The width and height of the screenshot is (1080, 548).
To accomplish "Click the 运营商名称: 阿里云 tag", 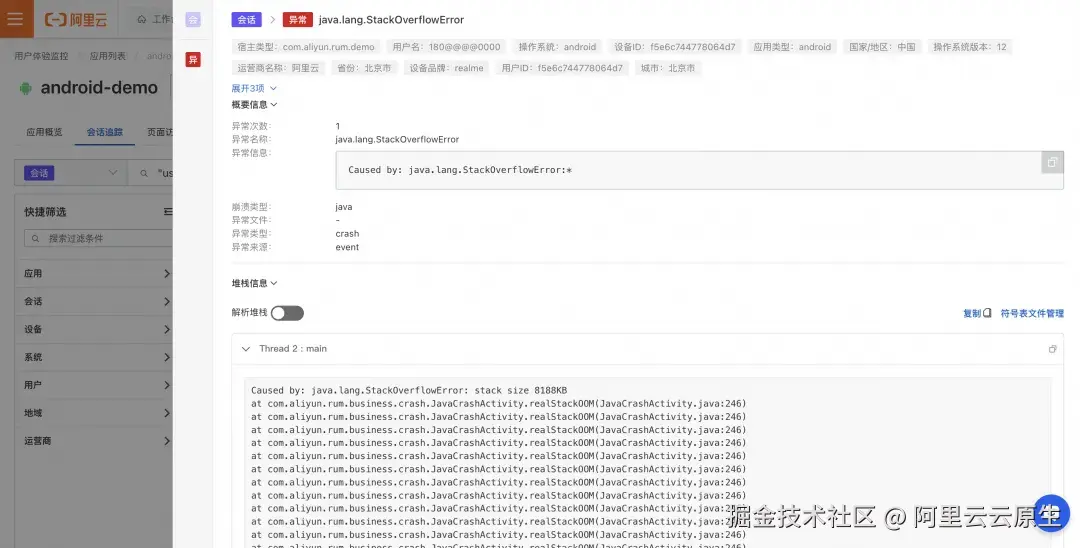I will pos(278,68).
